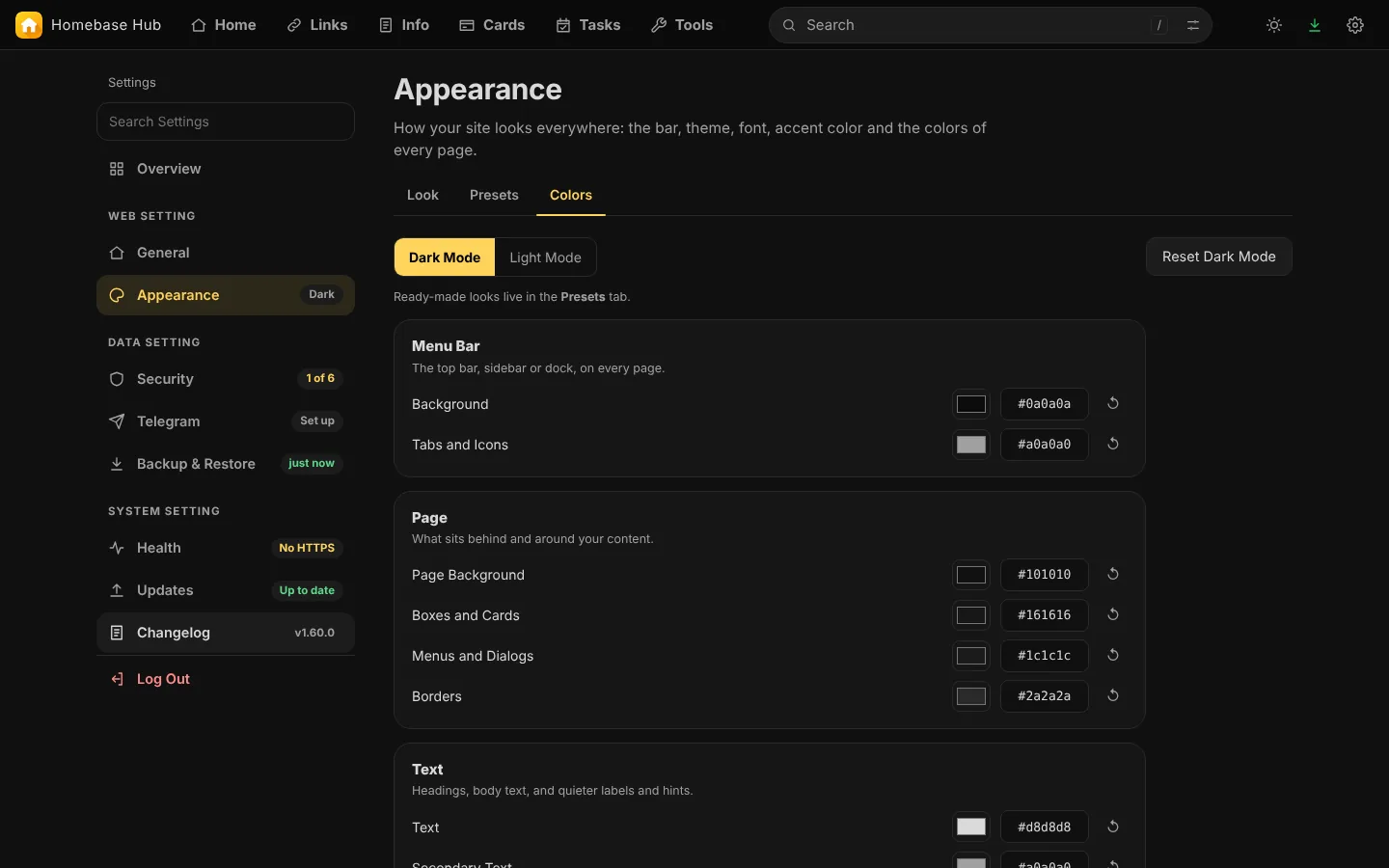Open Telegram settings

coord(226,421)
